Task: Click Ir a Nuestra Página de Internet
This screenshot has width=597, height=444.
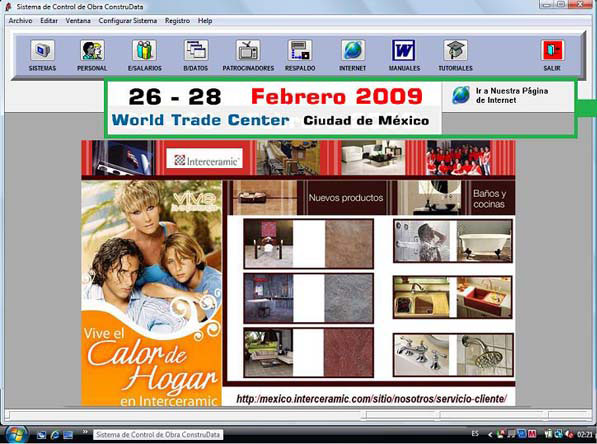Action: 501,96
